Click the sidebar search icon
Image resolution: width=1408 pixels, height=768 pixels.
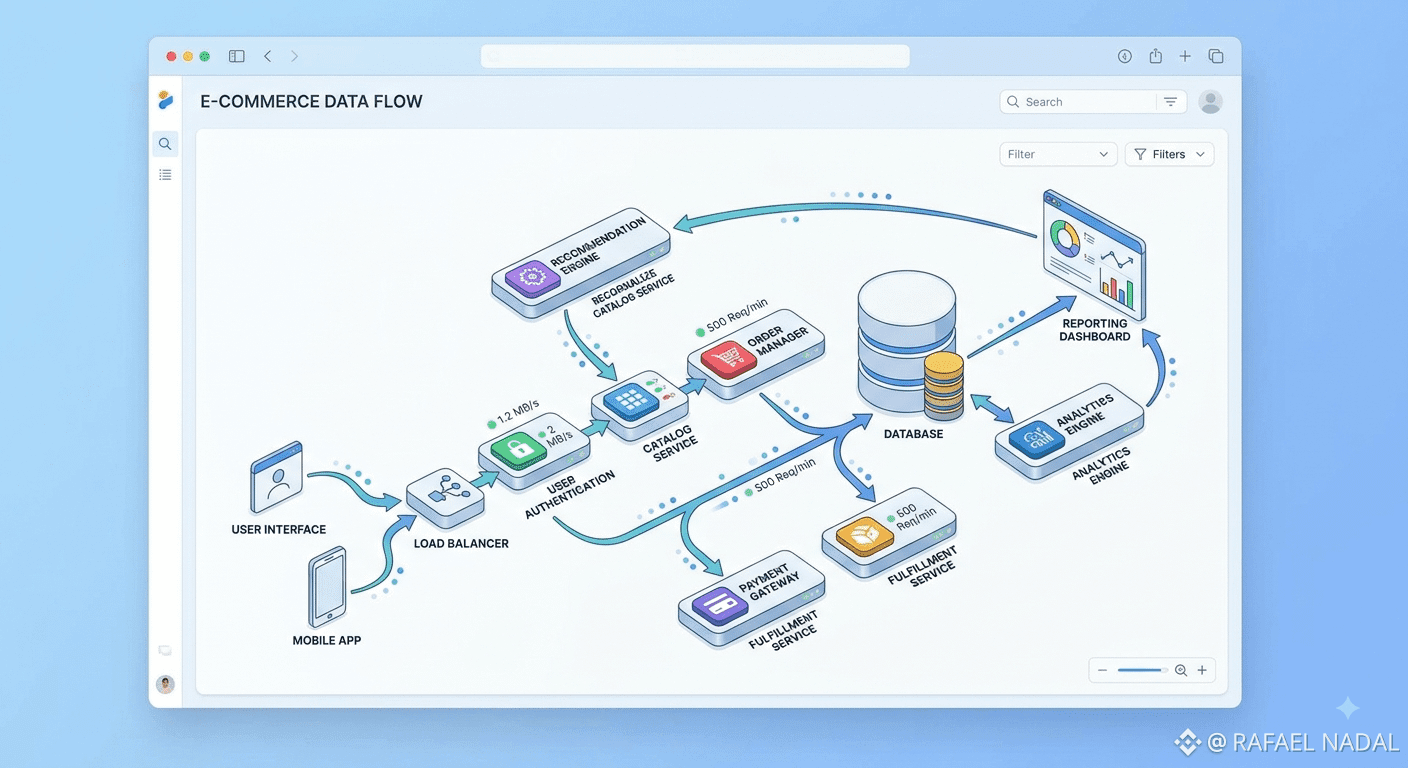(x=165, y=144)
